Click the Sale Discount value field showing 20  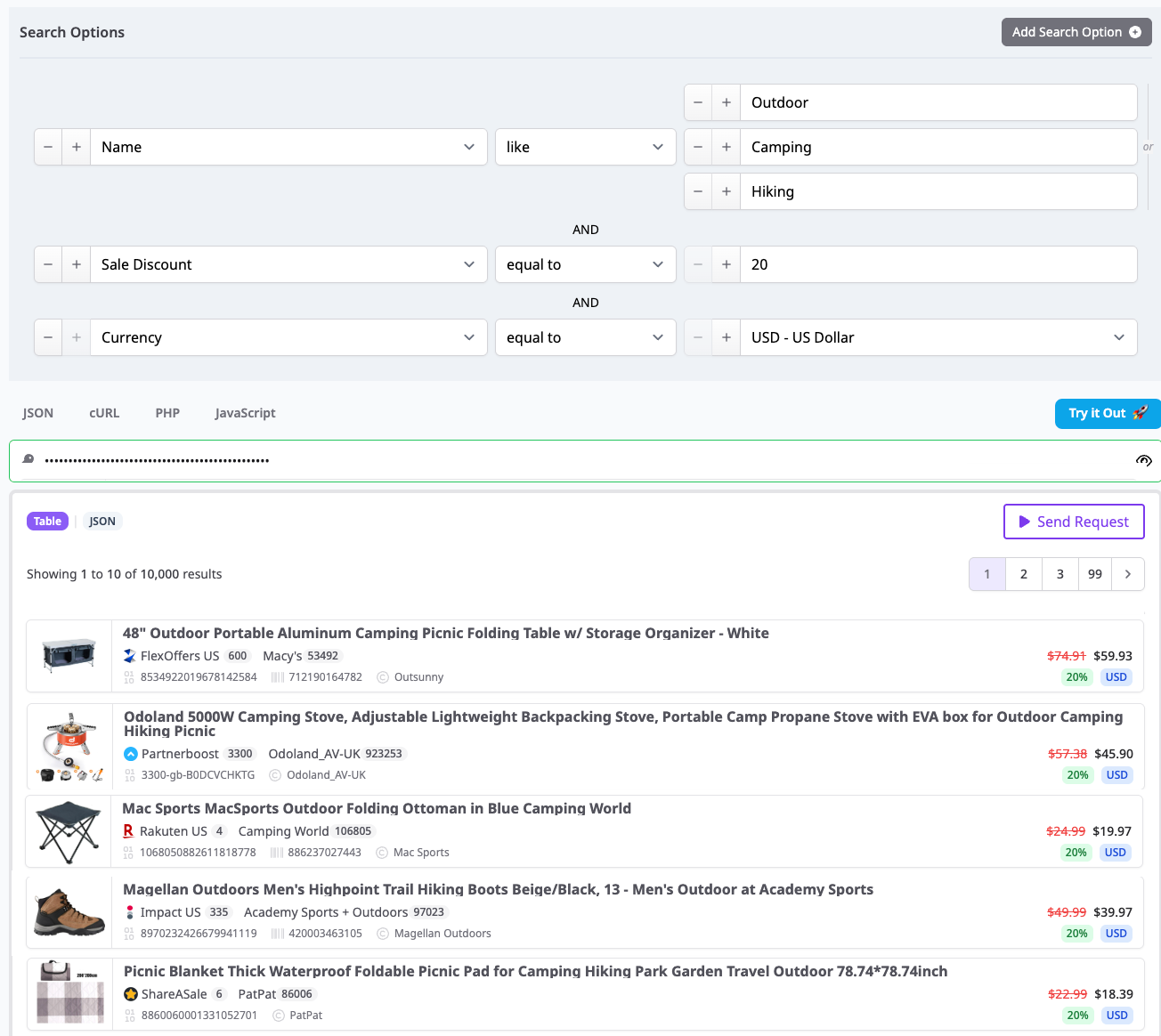click(938, 264)
